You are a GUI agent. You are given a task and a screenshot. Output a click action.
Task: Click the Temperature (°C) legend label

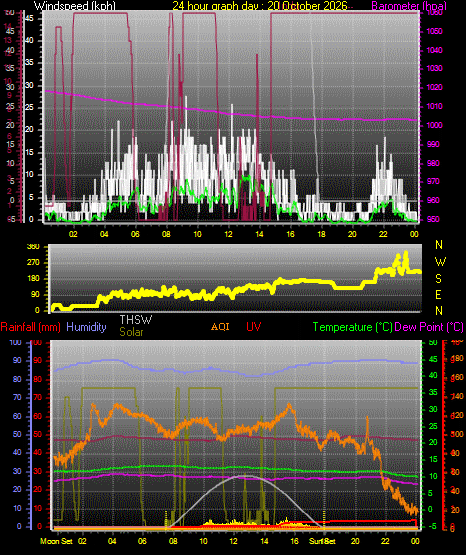coord(353,327)
